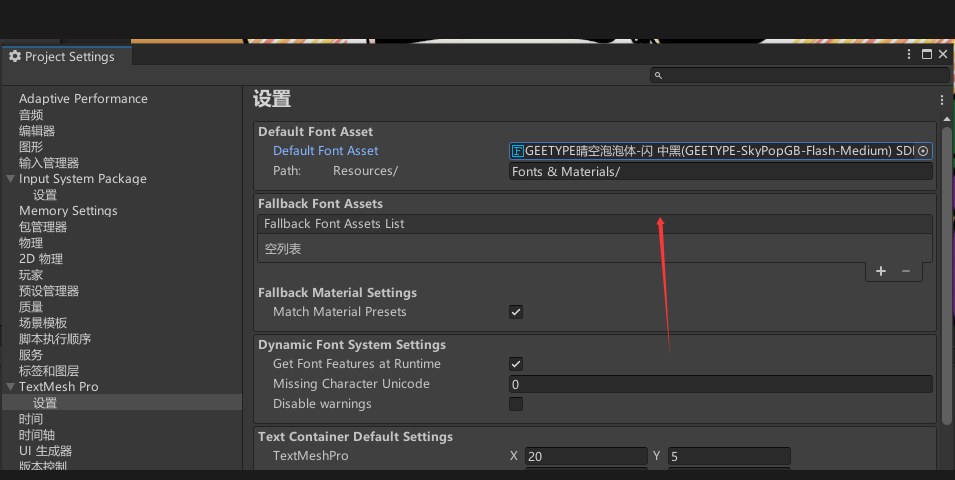The height and width of the screenshot is (480, 955).
Task: Open the 设置 panel kebab menu
Action: pos(942,100)
